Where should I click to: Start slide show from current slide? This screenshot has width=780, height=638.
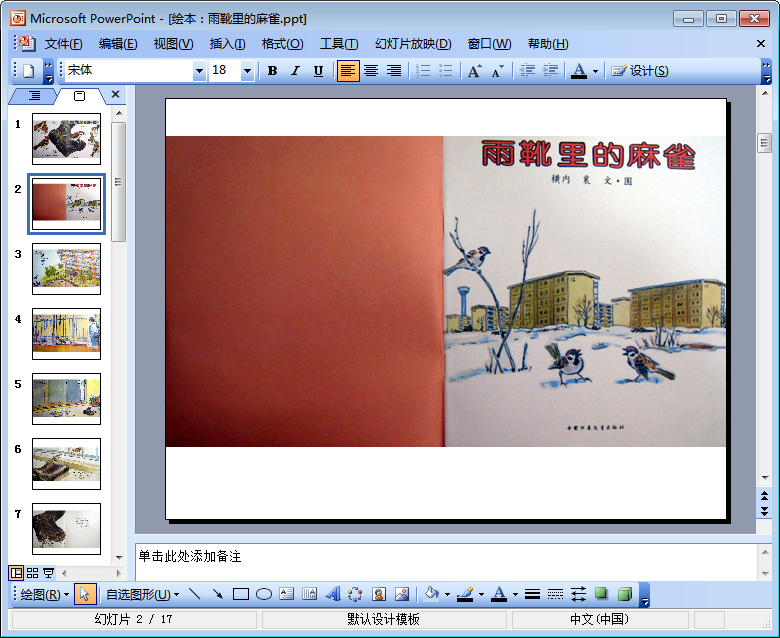pos(48,573)
